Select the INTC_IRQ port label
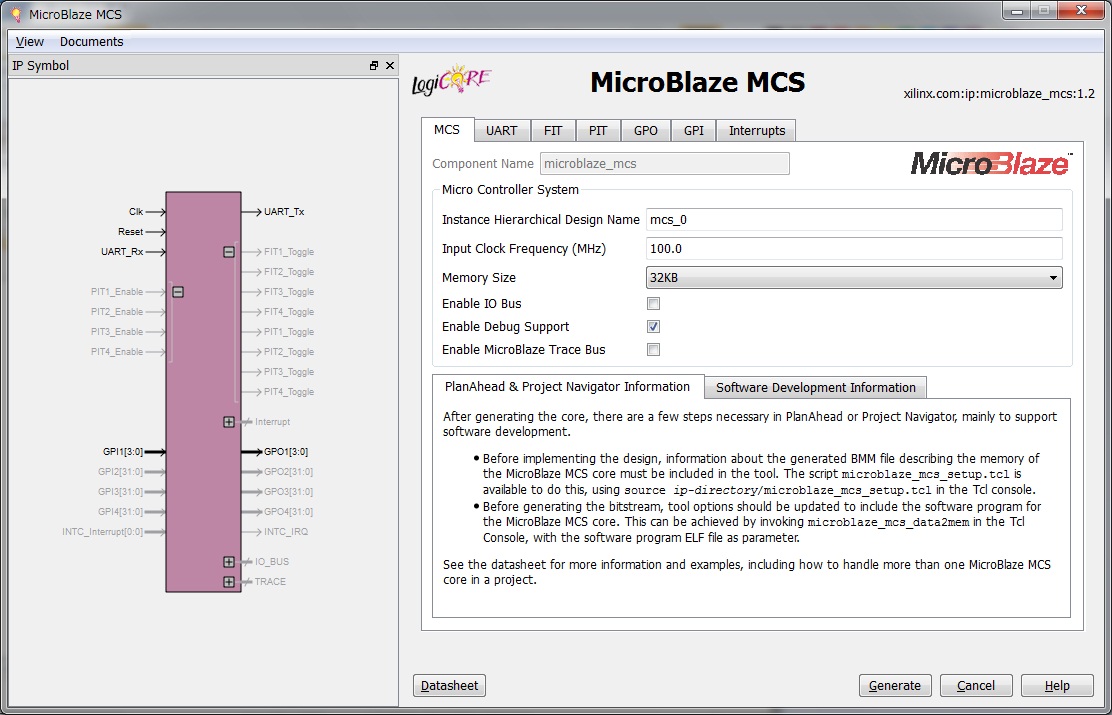The height and width of the screenshot is (715, 1112). [x=286, y=531]
